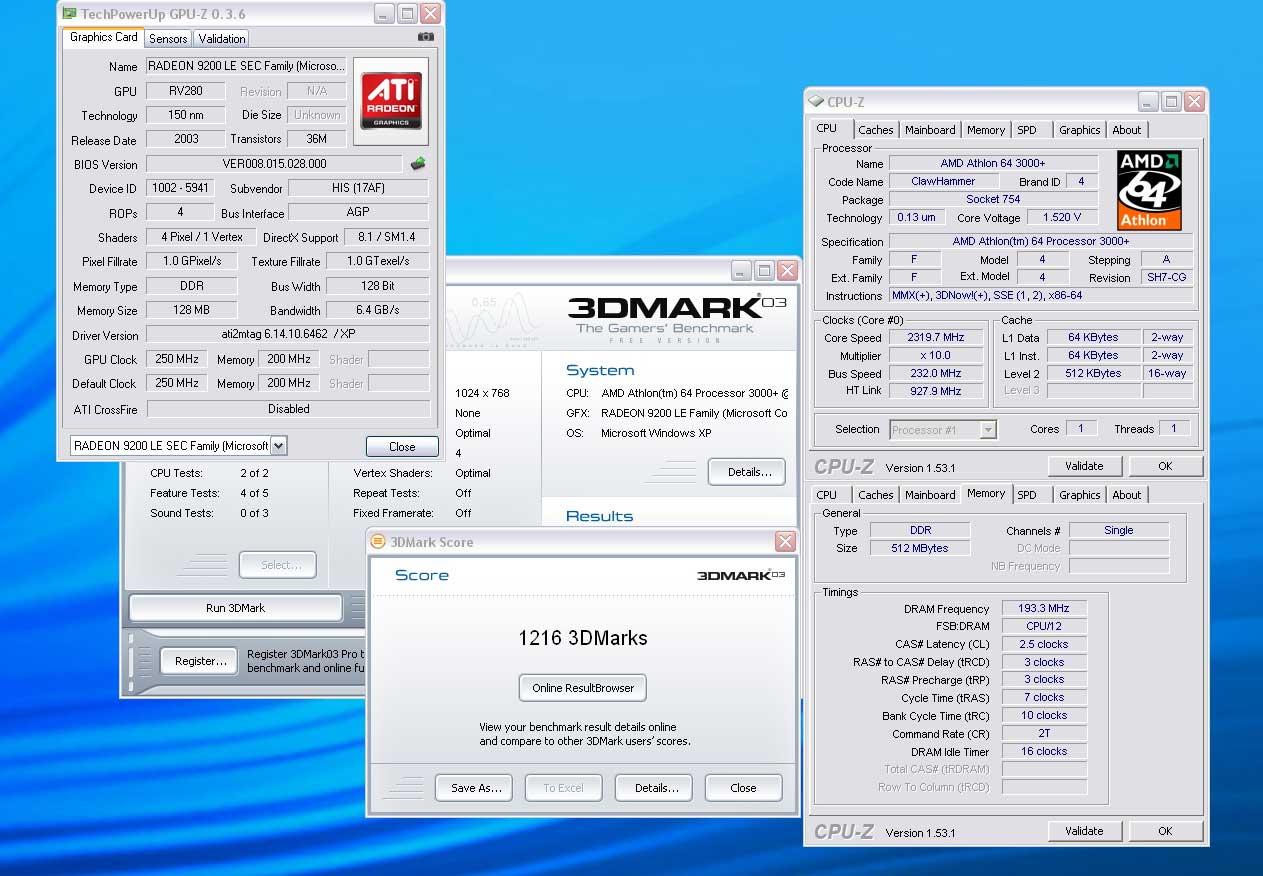Click the AMD Athlon 64 3000+ name field
1263x876 pixels.
(x=993, y=163)
